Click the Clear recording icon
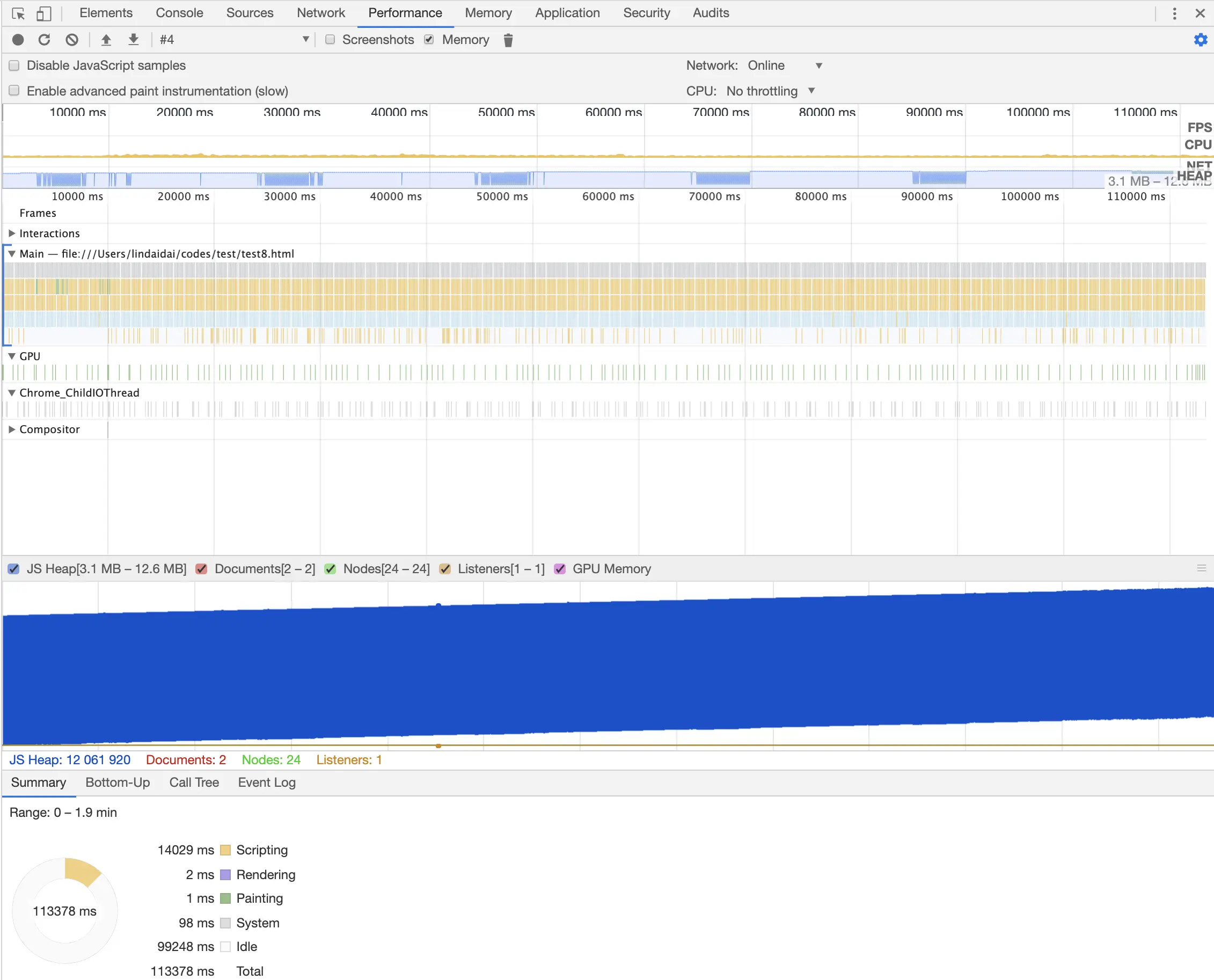 72,40
